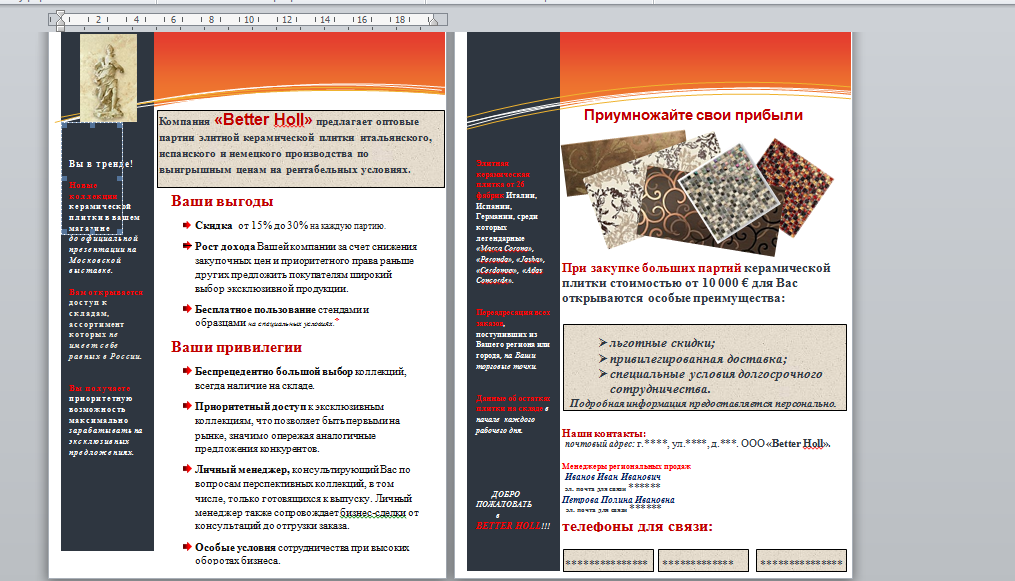Click the red sidebar text "Данные об остатках"
The height and width of the screenshot is (581, 1015).
(x=513, y=399)
